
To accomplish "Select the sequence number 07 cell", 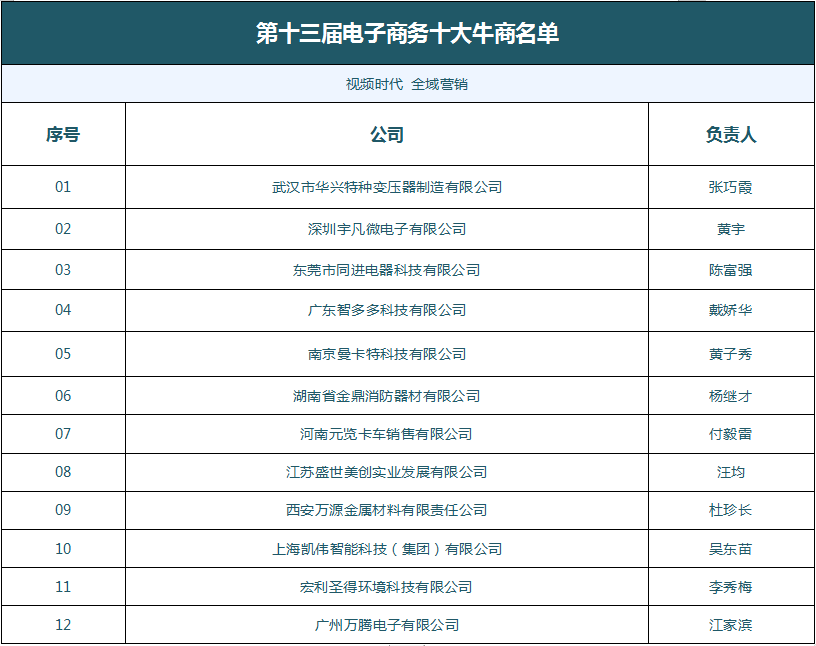I will (x=63, y=434).
